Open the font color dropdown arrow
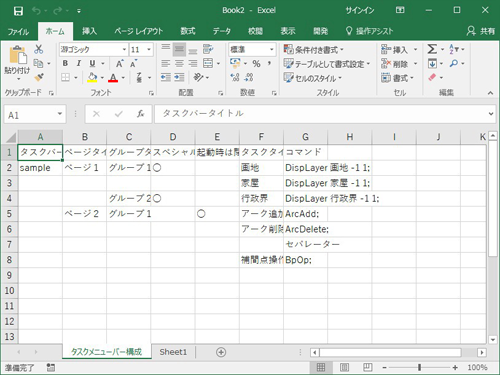500x375 pixels. coord(123,78)
